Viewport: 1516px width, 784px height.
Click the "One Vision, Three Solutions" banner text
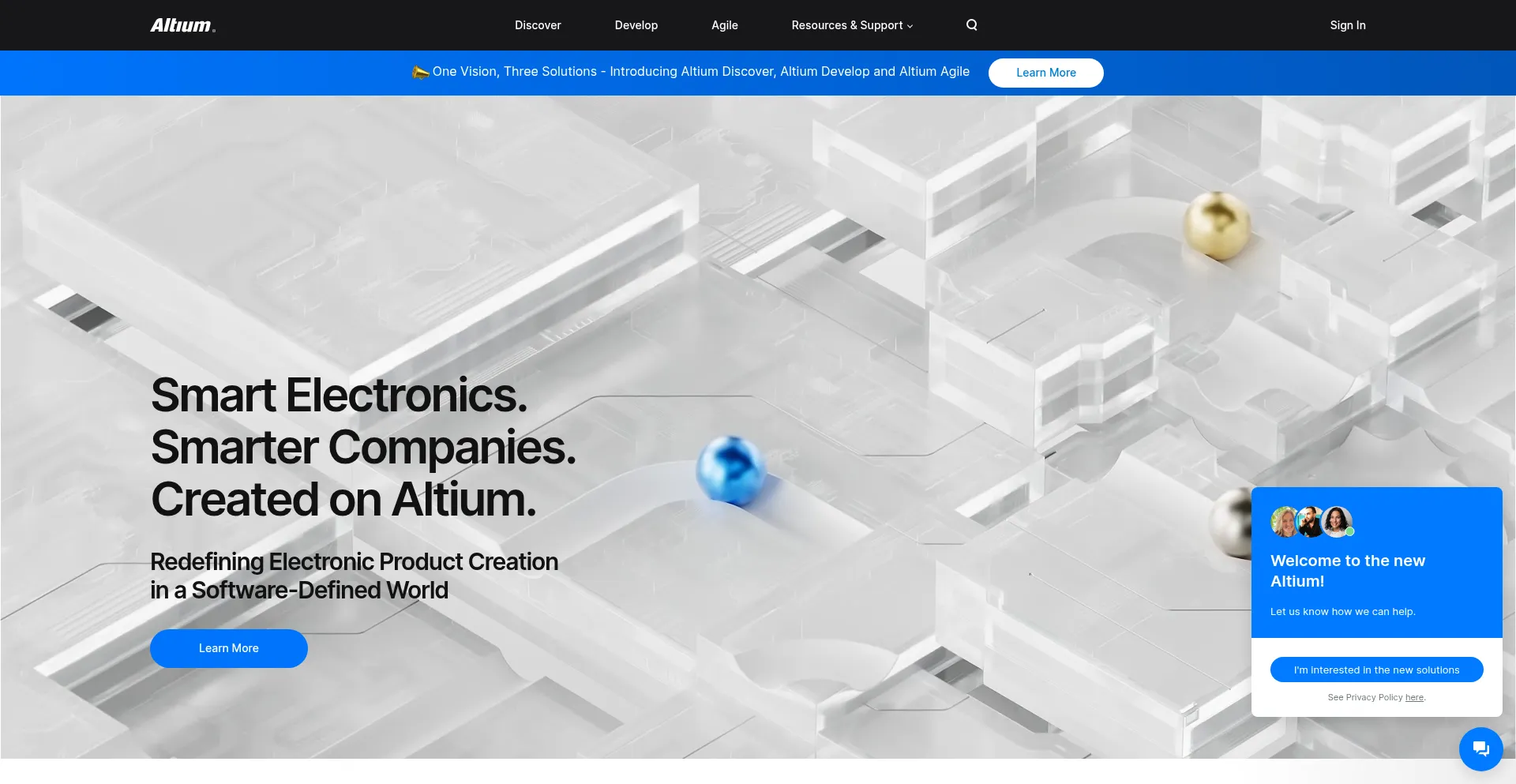700,72
